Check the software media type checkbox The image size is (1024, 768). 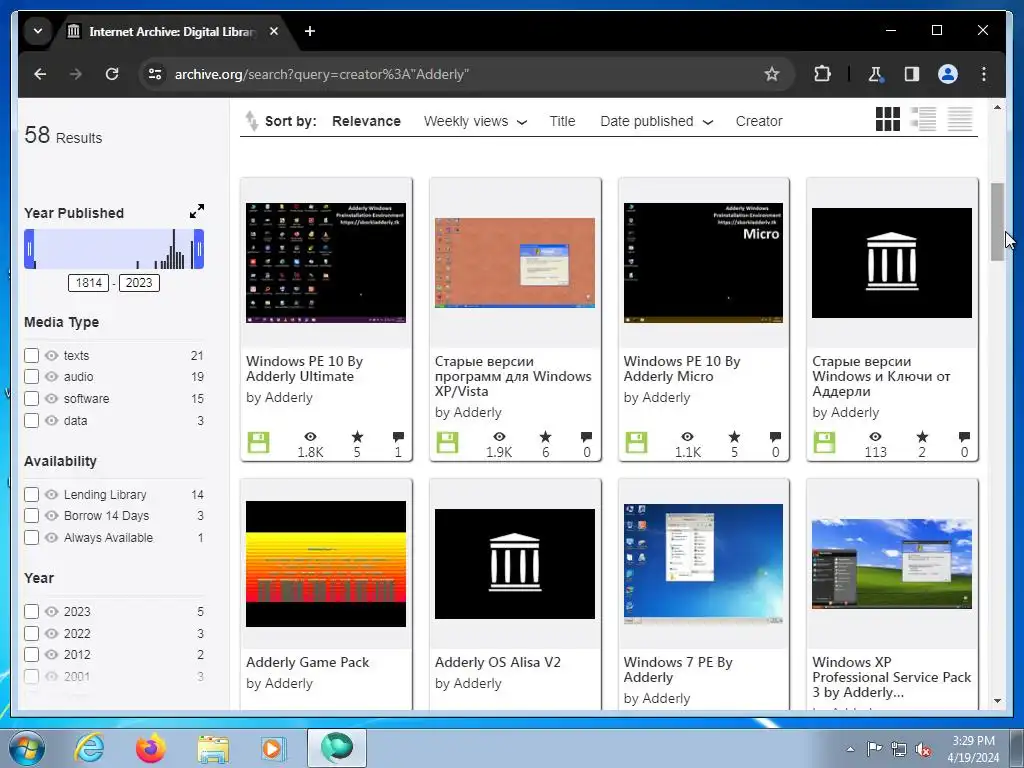(31, 398)
